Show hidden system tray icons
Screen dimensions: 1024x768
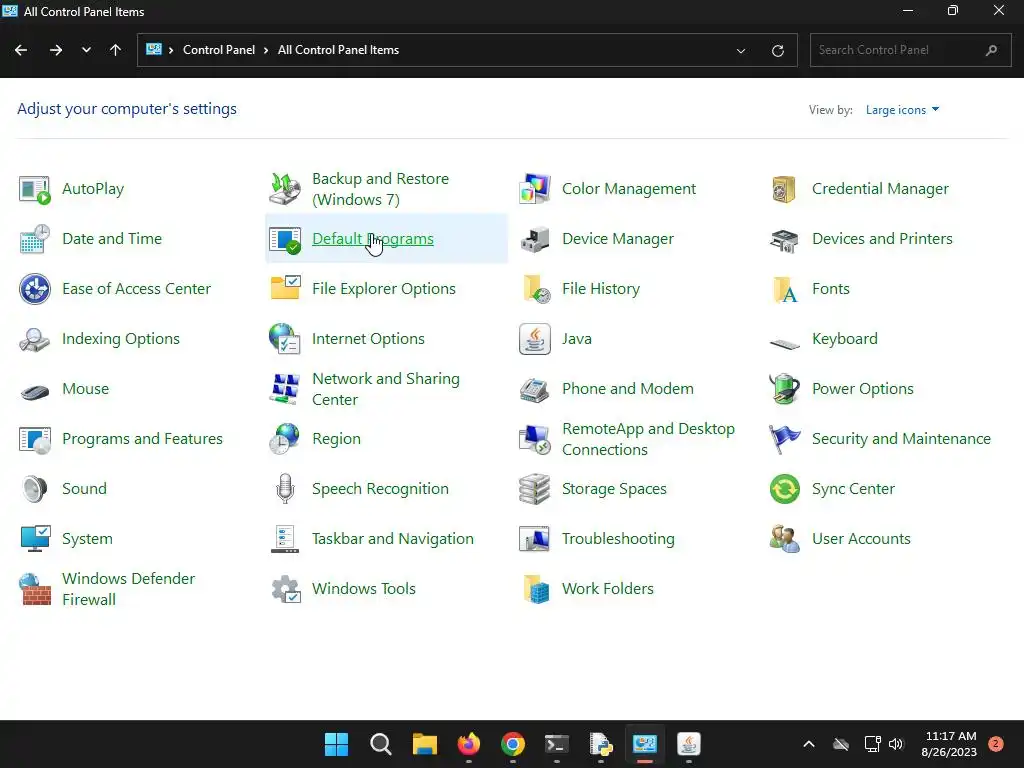tap(808, 744)
